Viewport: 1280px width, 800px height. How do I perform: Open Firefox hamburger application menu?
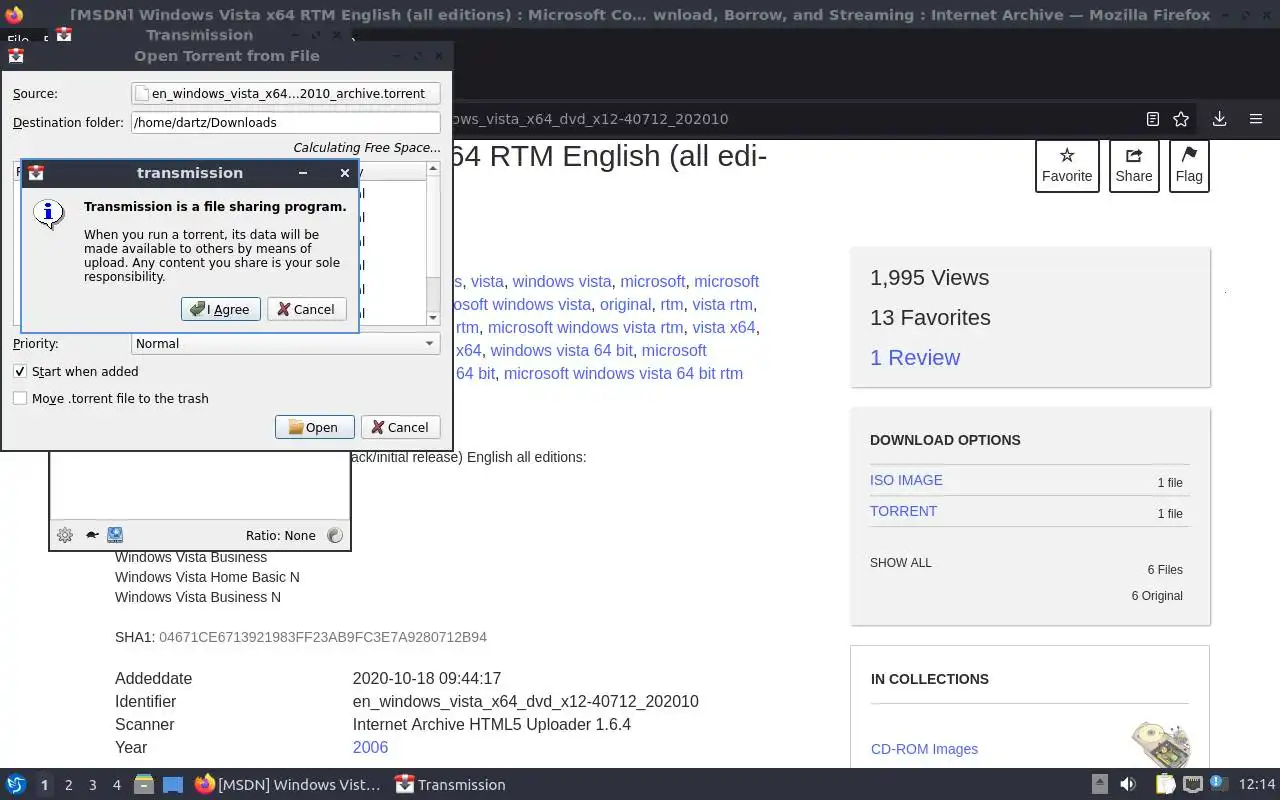(1256, 119)
